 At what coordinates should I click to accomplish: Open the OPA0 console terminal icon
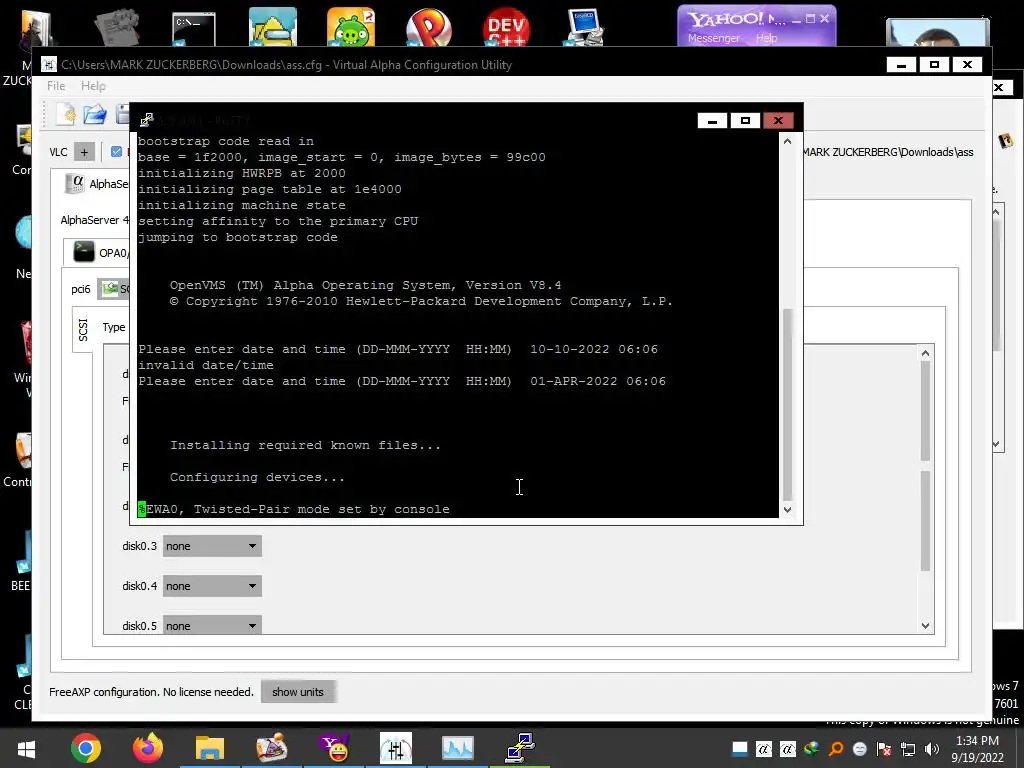pos(84,252)
